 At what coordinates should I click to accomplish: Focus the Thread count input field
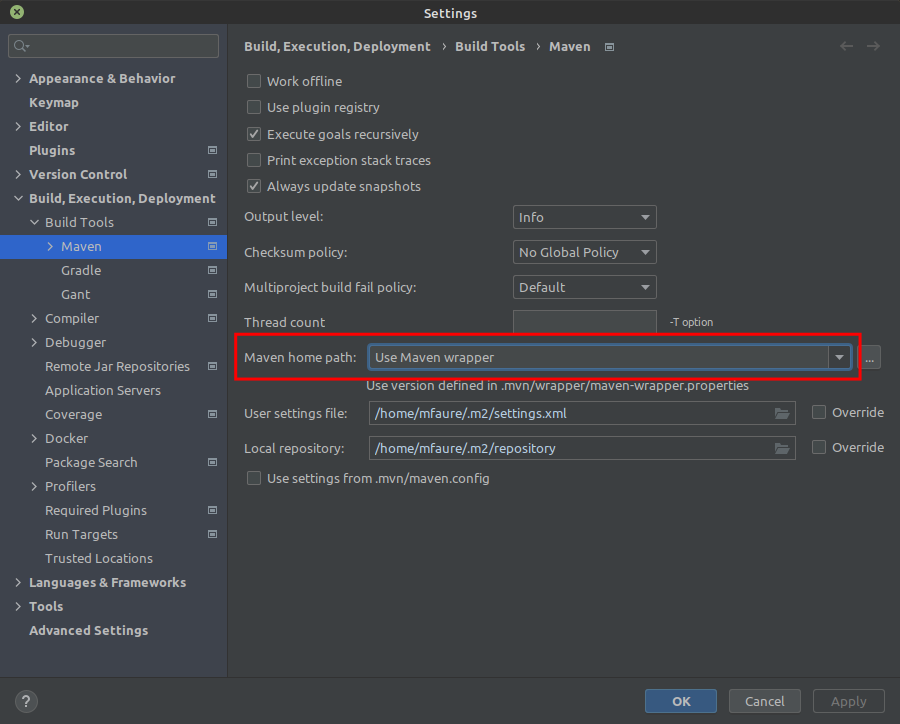pyautogui.click(x=584, y=322)
